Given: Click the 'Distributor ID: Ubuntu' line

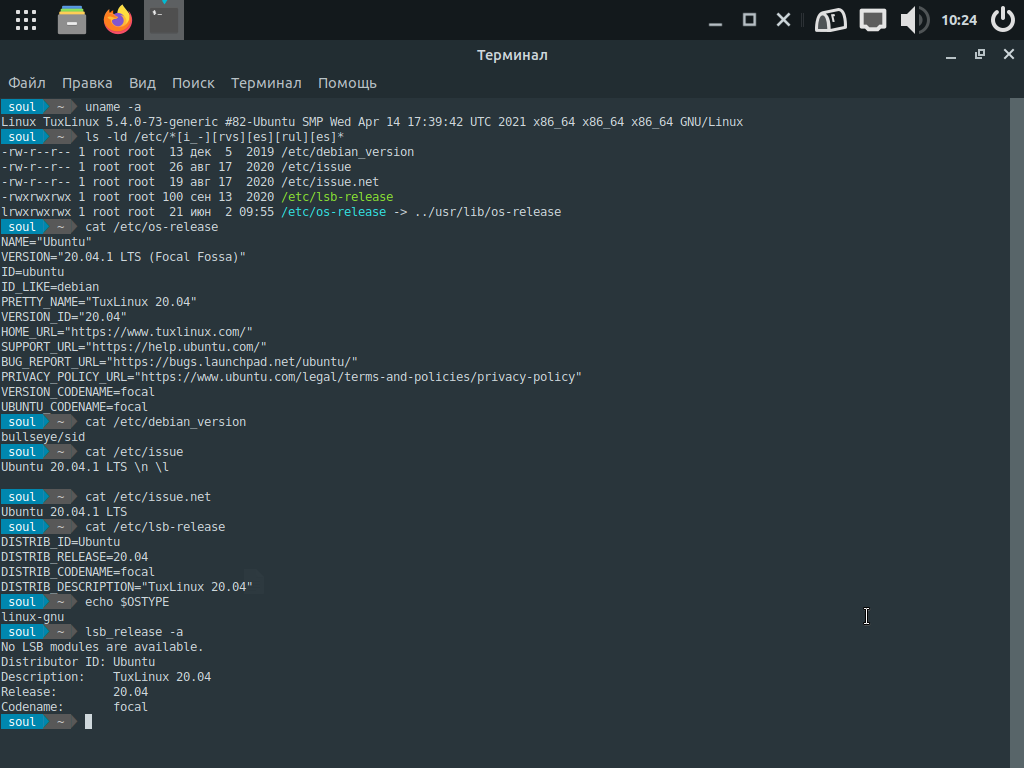Looking at the screenshot, I should [78, 662].
